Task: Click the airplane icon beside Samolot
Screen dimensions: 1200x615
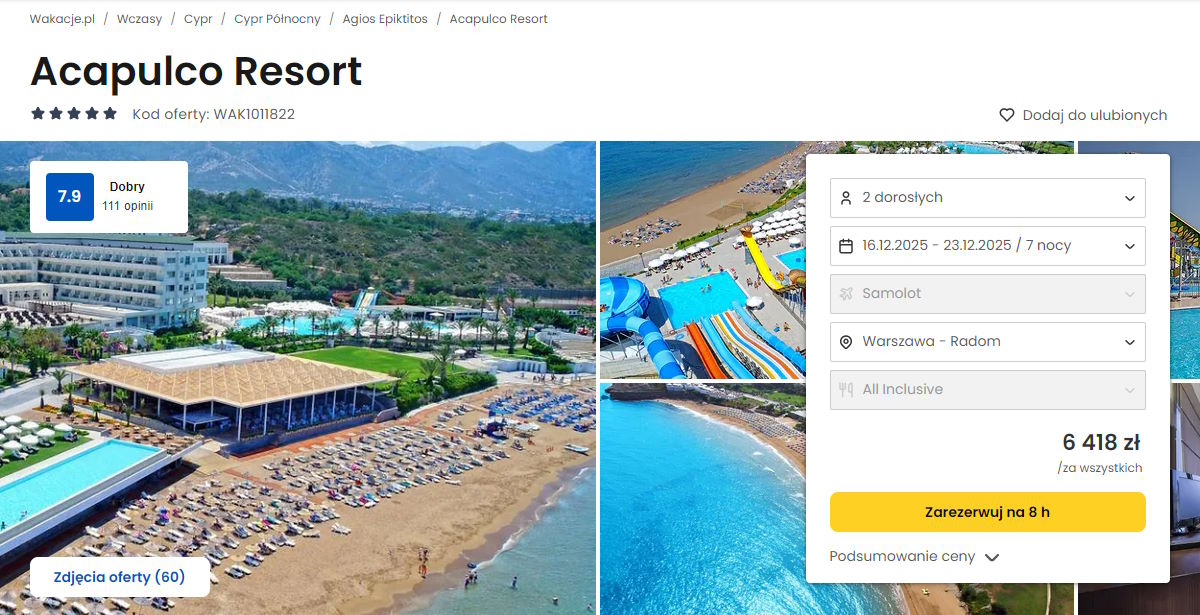Action: click(x=846, y=294)
